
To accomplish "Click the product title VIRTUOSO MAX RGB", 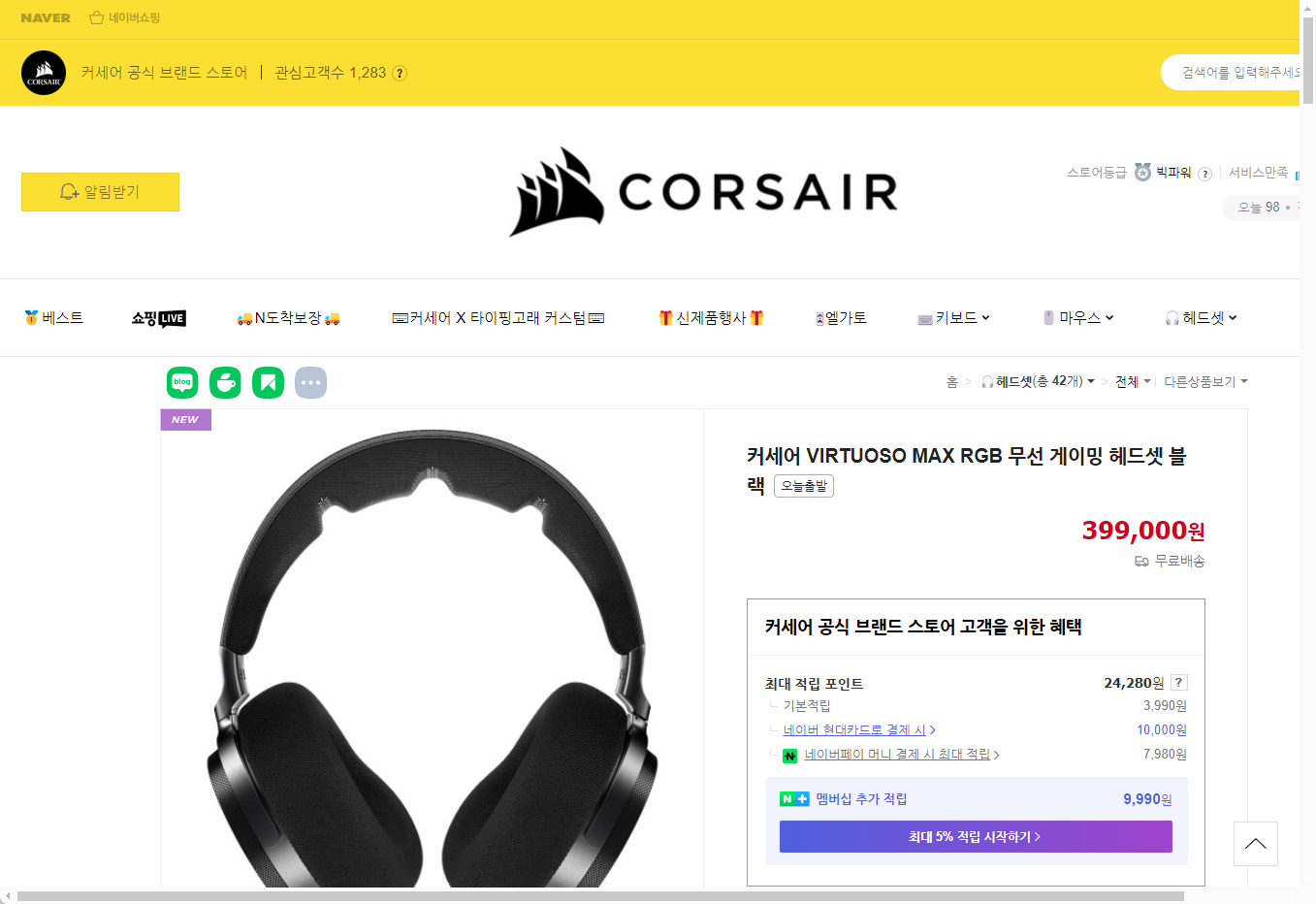I will [x=966, y=470].
